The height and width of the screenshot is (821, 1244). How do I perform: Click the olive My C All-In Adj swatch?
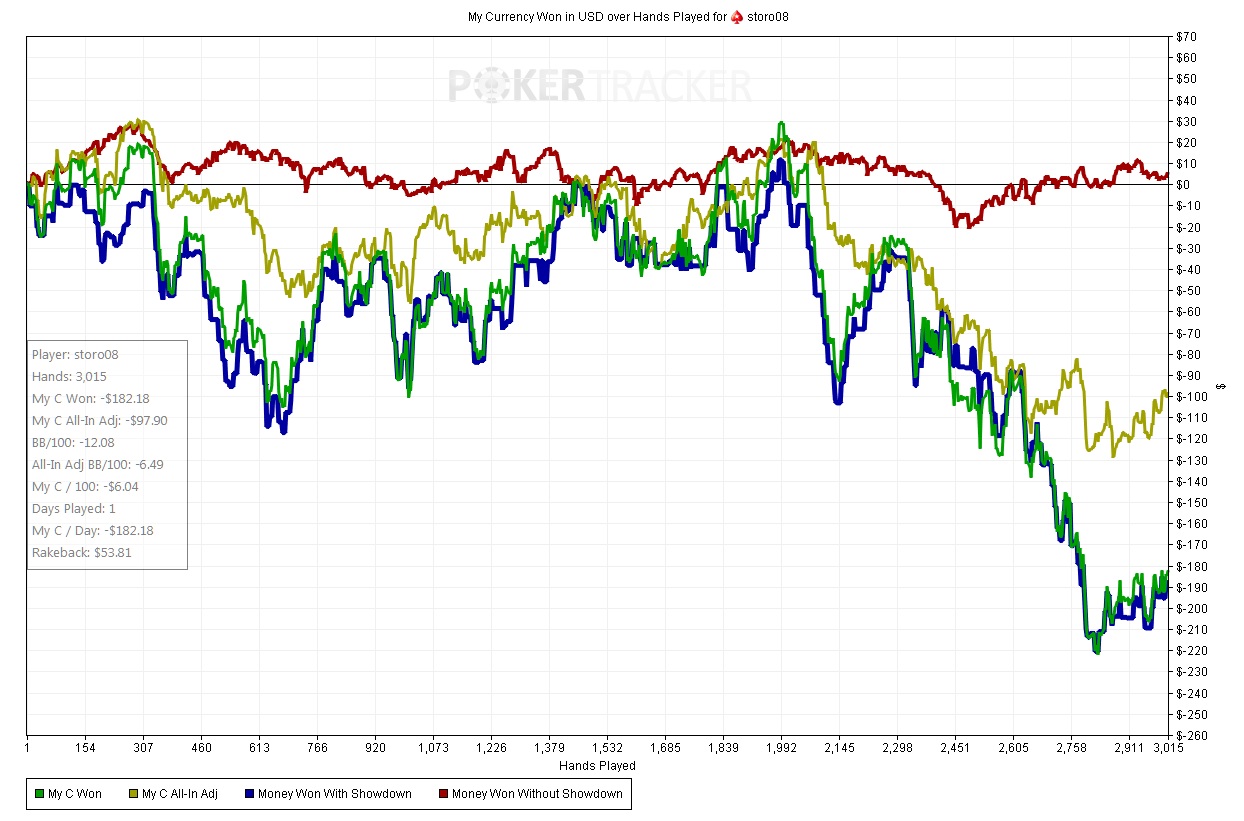pos(132,794)
